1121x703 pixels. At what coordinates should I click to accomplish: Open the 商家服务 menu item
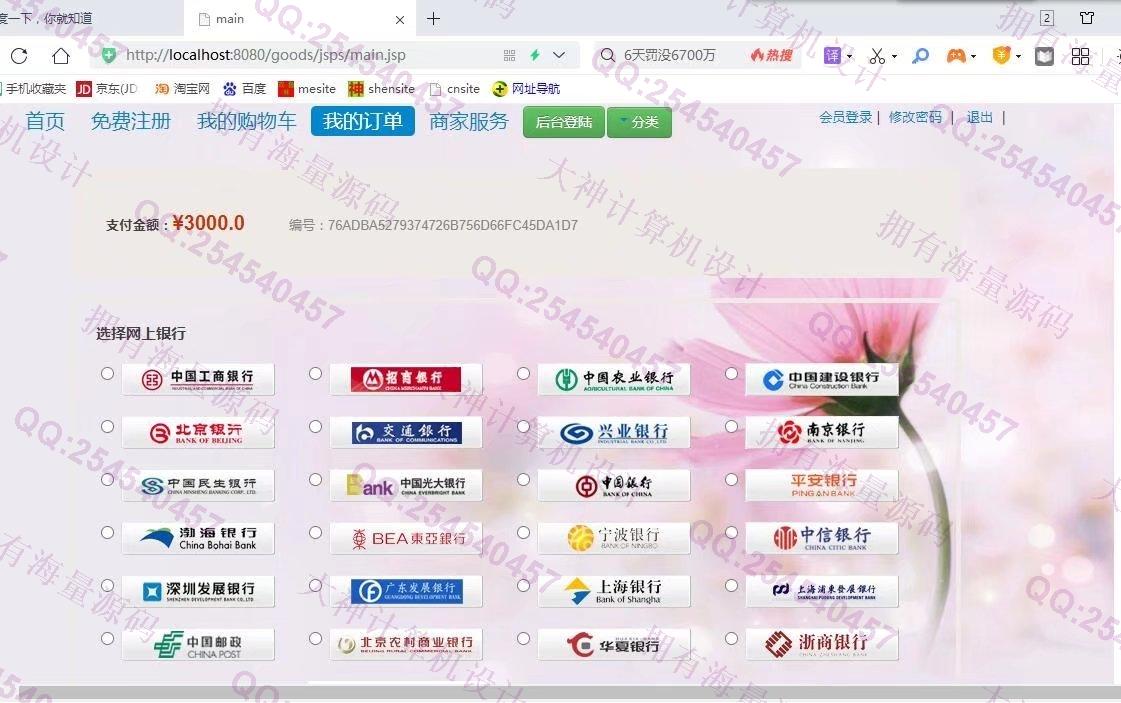469,121
